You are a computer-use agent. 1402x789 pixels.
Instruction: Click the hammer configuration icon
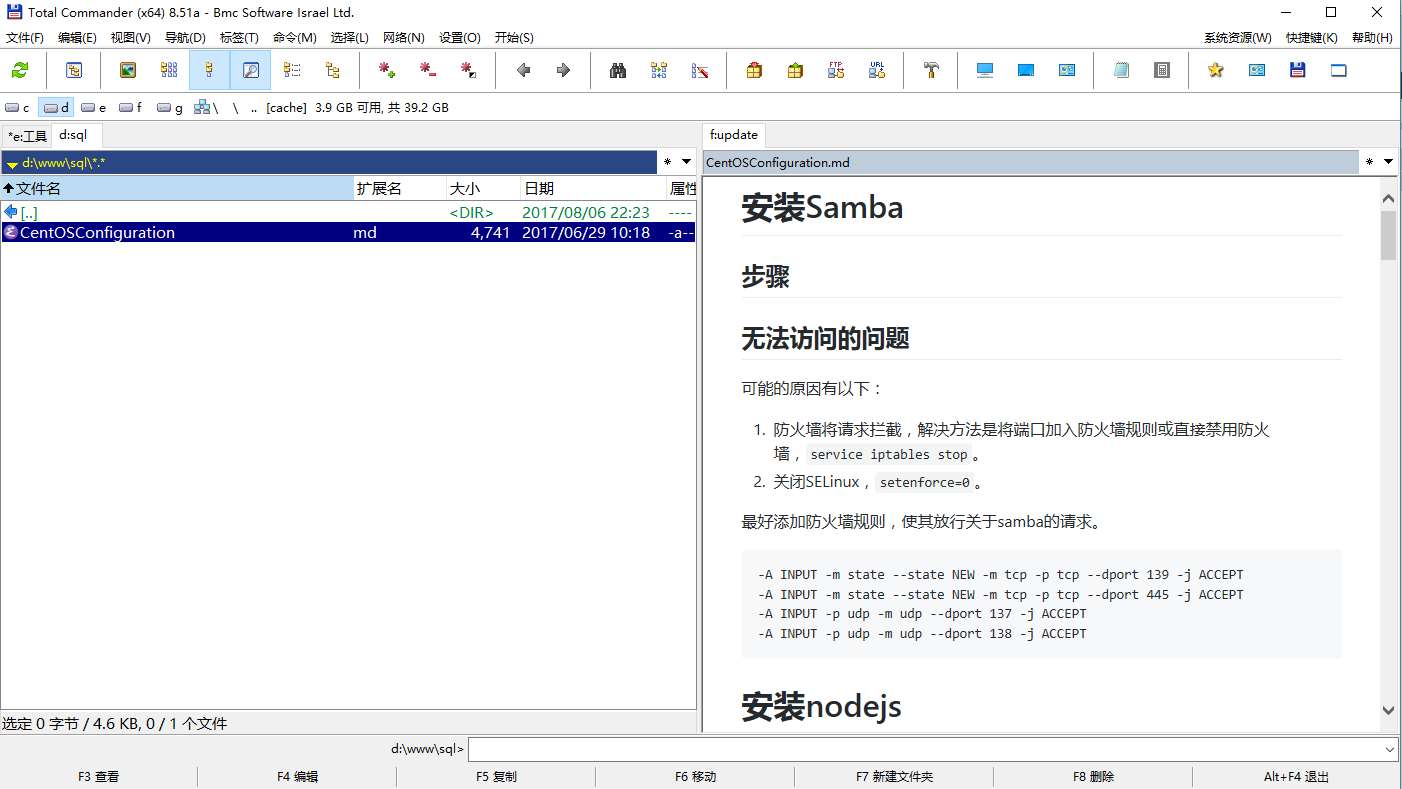coord(931,70)
